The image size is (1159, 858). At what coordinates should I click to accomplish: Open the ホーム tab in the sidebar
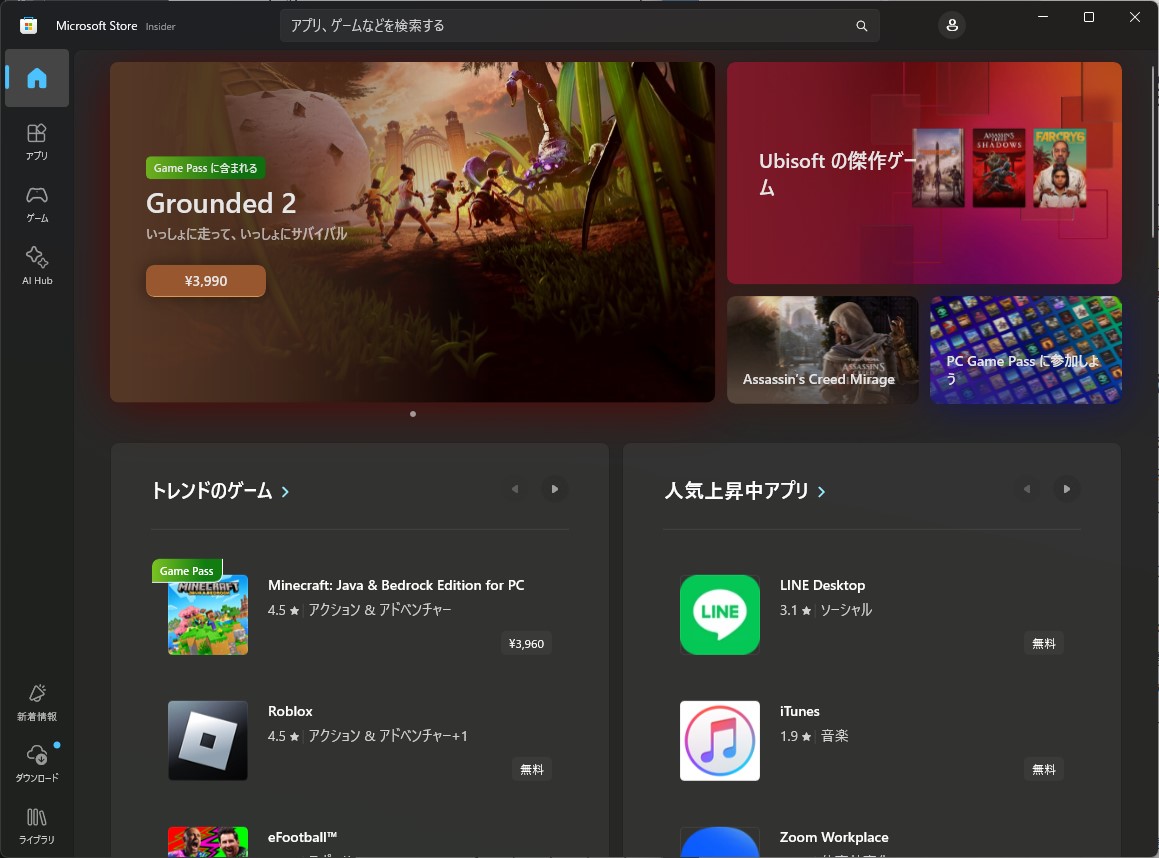tap(36, 78)
